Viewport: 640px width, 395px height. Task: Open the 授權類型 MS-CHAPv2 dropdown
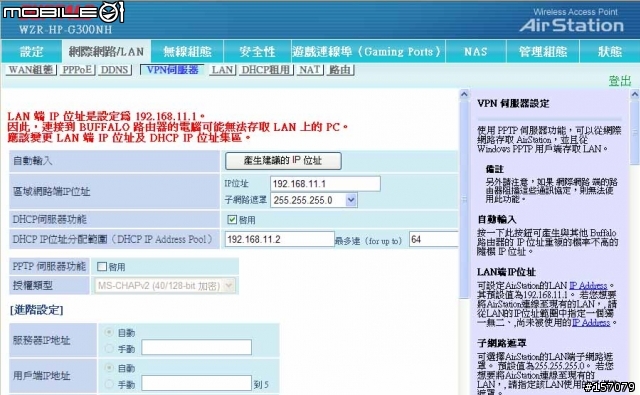click(x=164, y=286)
